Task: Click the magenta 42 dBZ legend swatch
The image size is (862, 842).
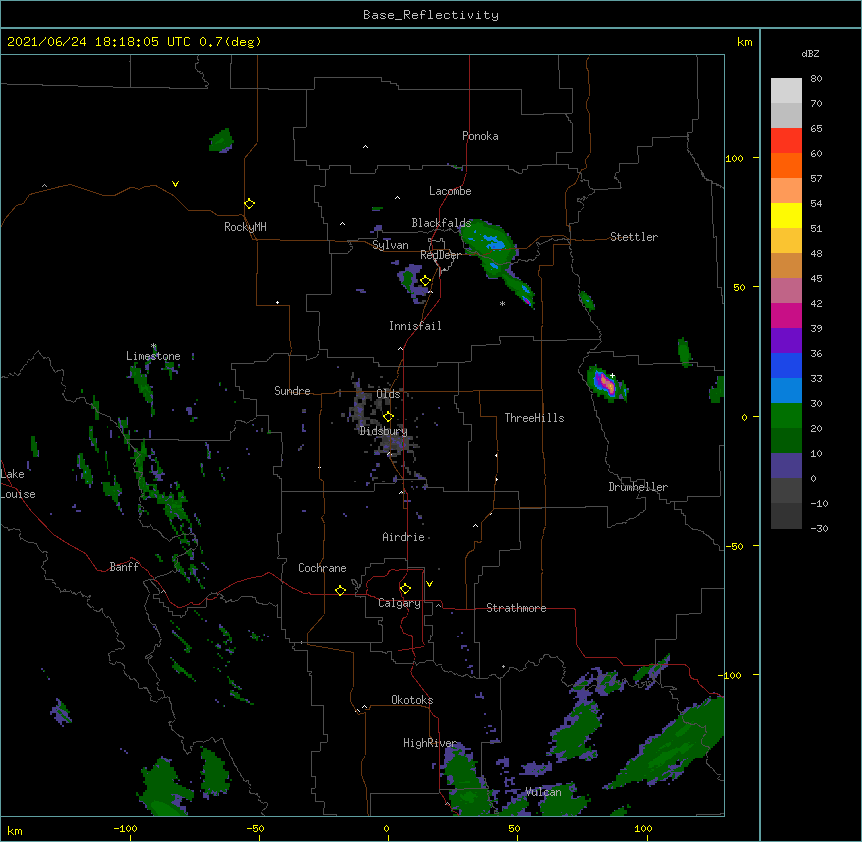Action: pos(786,315)
